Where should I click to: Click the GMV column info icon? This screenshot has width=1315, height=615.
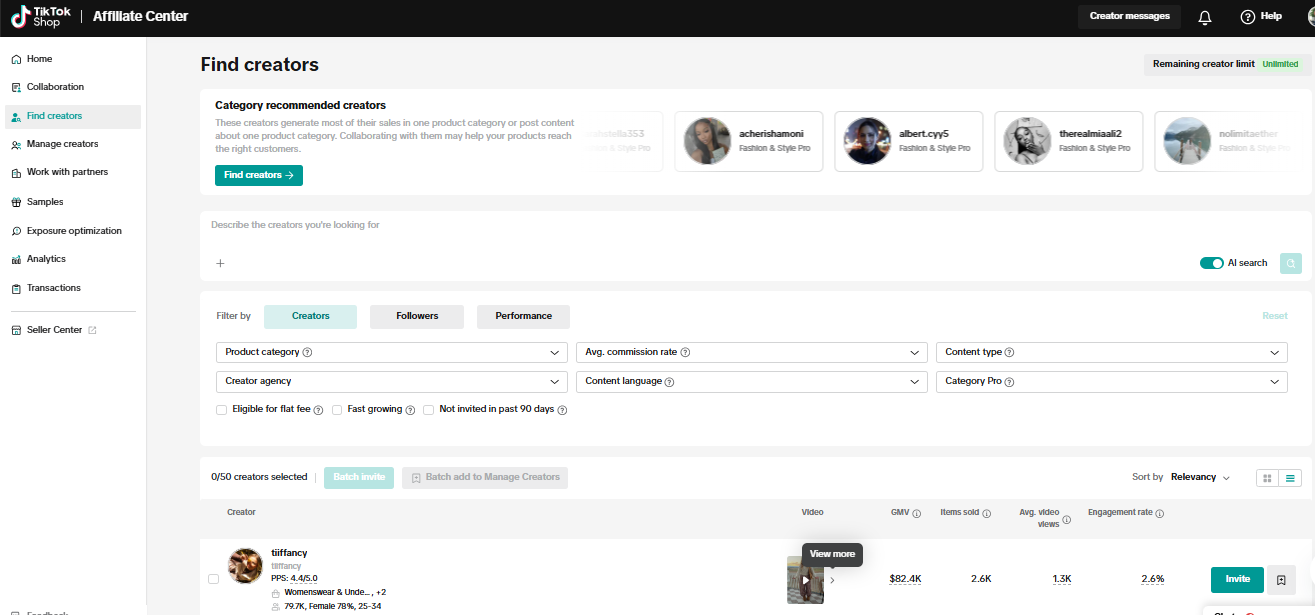pyautogui.click(x=916, y=514)
